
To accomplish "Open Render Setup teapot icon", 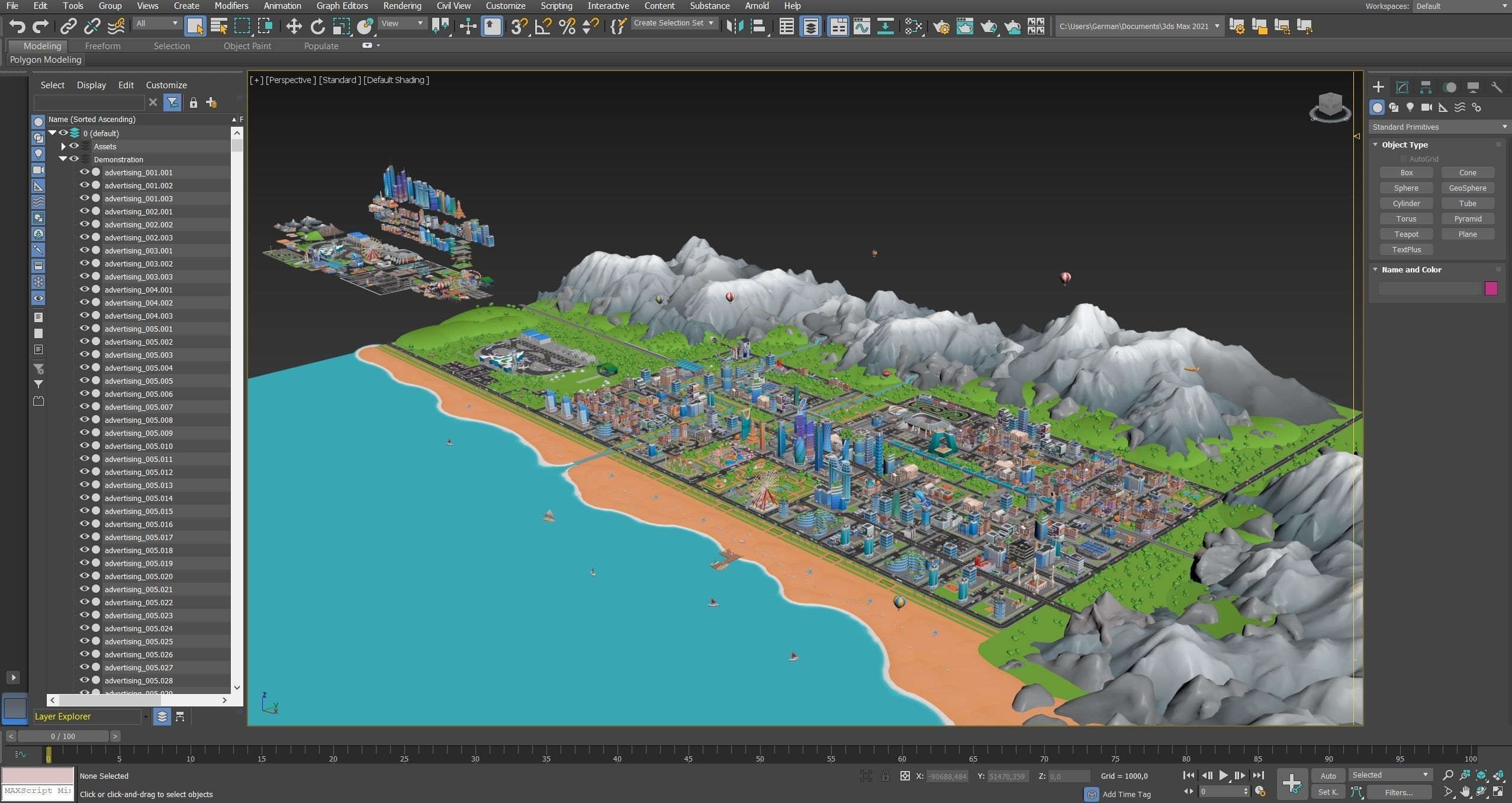I will tap(941, 26).
